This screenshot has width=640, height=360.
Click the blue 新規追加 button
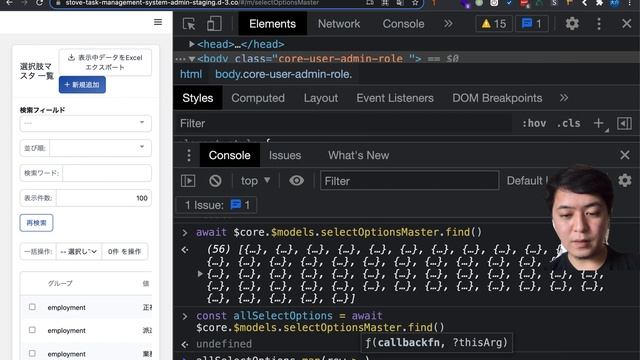coord(82,84)
